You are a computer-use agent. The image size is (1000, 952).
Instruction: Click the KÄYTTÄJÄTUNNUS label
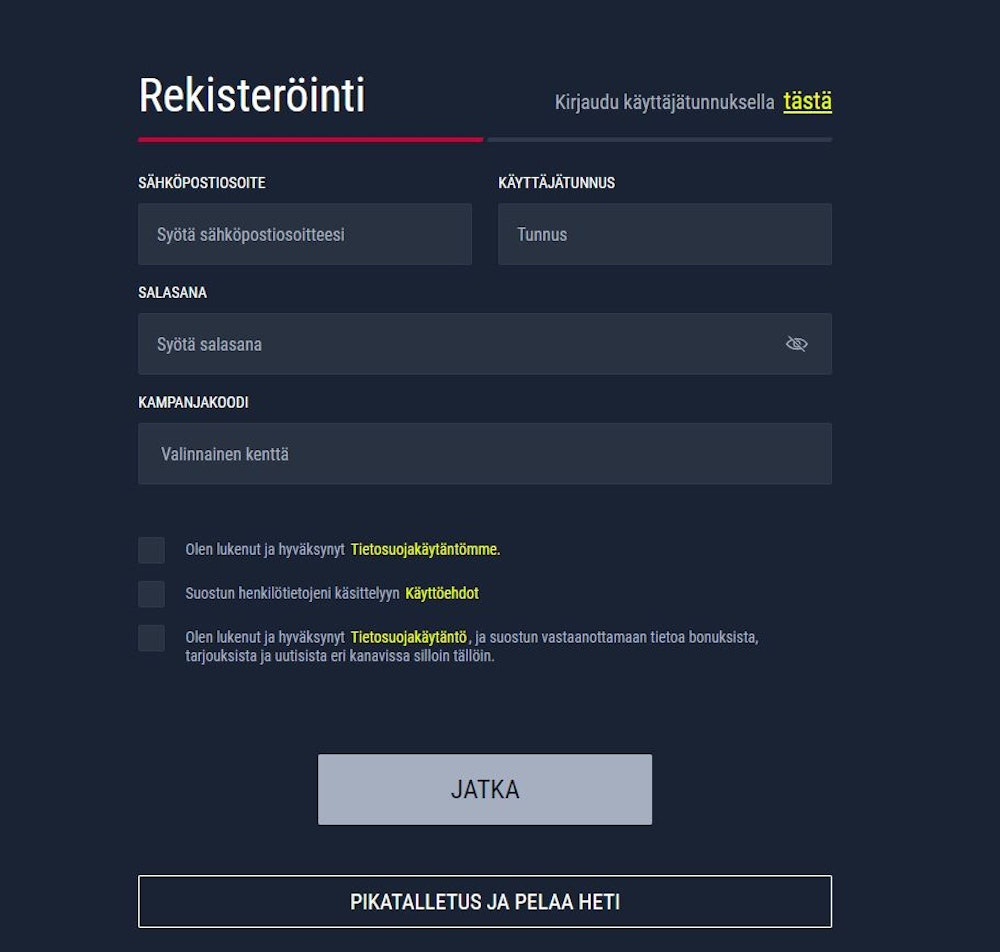(x=557, y=183)
